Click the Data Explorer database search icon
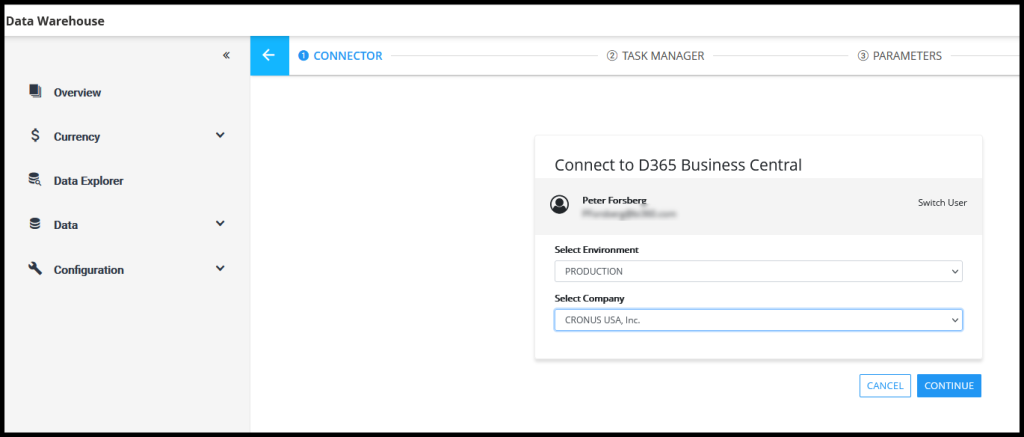Image resolution: width=1024 pixels, height=437 pixels. [x=35, y=180]
